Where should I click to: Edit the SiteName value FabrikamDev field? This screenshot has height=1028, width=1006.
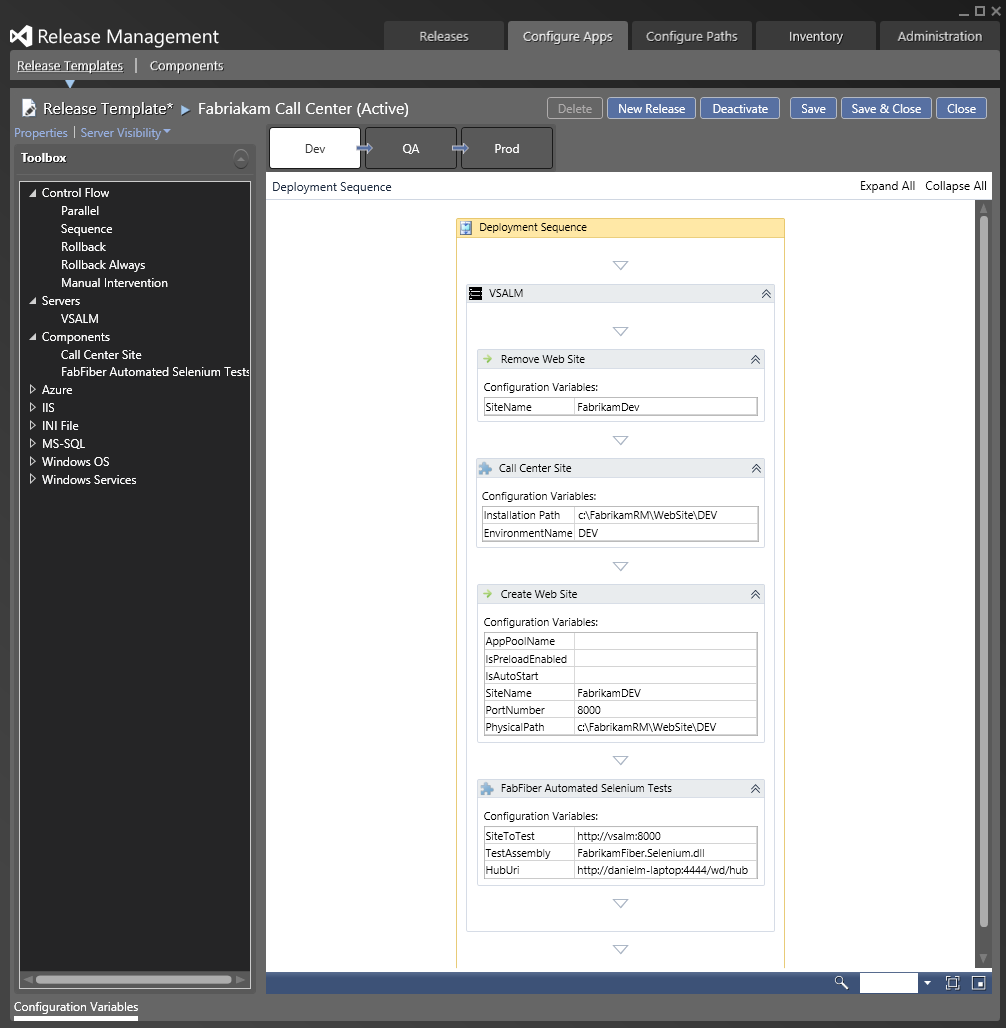pos(666,407)
